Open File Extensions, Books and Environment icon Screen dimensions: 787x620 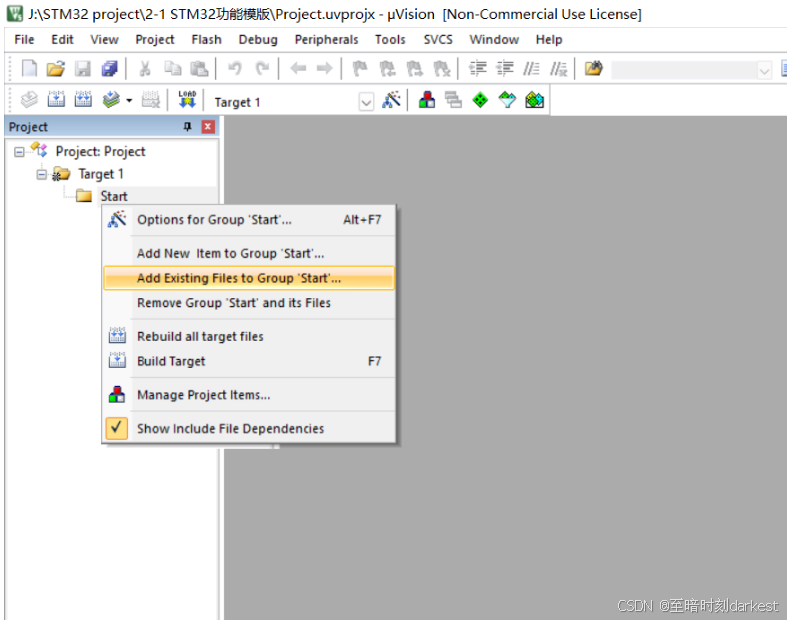pyautogui.click(x=427, y=99)
